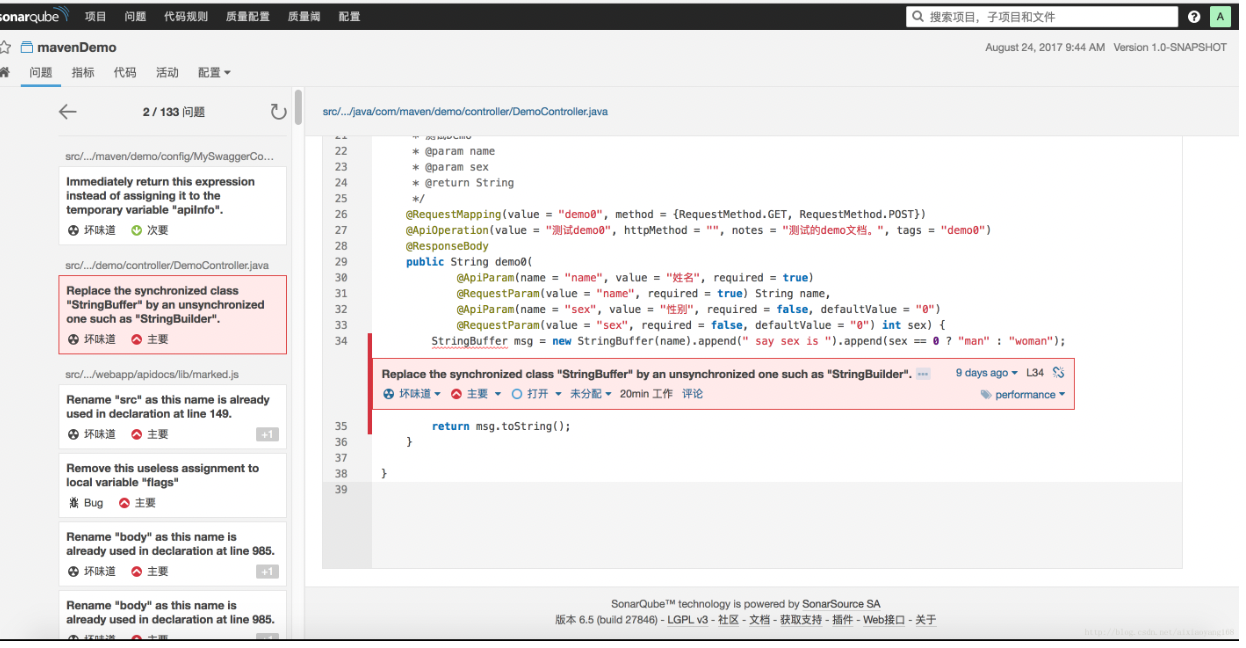
Task: Expand the 配置 project dropdown tab
Action: click(214, 72)
